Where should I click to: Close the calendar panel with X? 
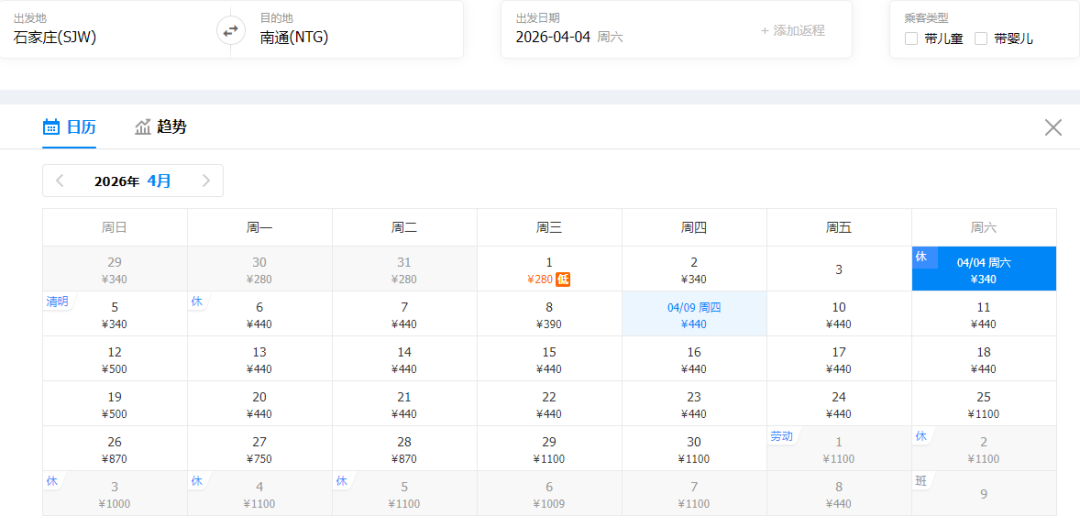point(1053,127)
